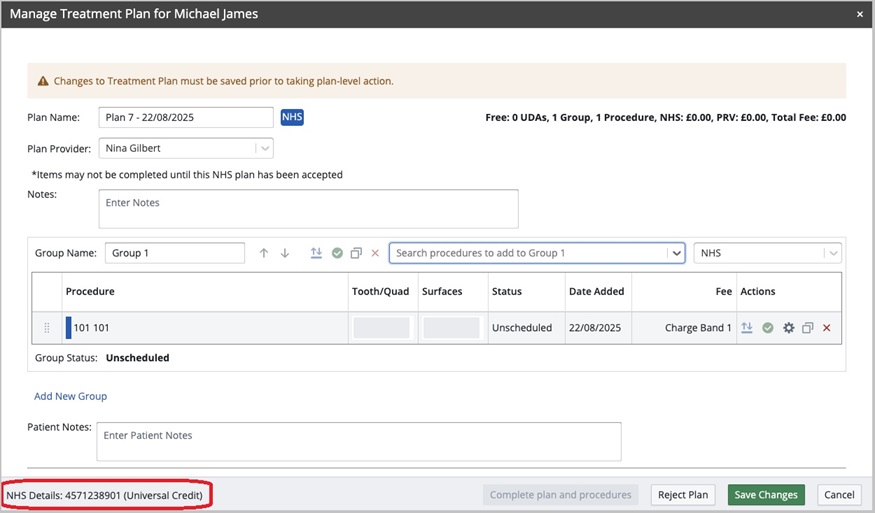Screen dimensions: 875x513
Task: Click the Add New Group link
Action: click(x=70, y=396)
